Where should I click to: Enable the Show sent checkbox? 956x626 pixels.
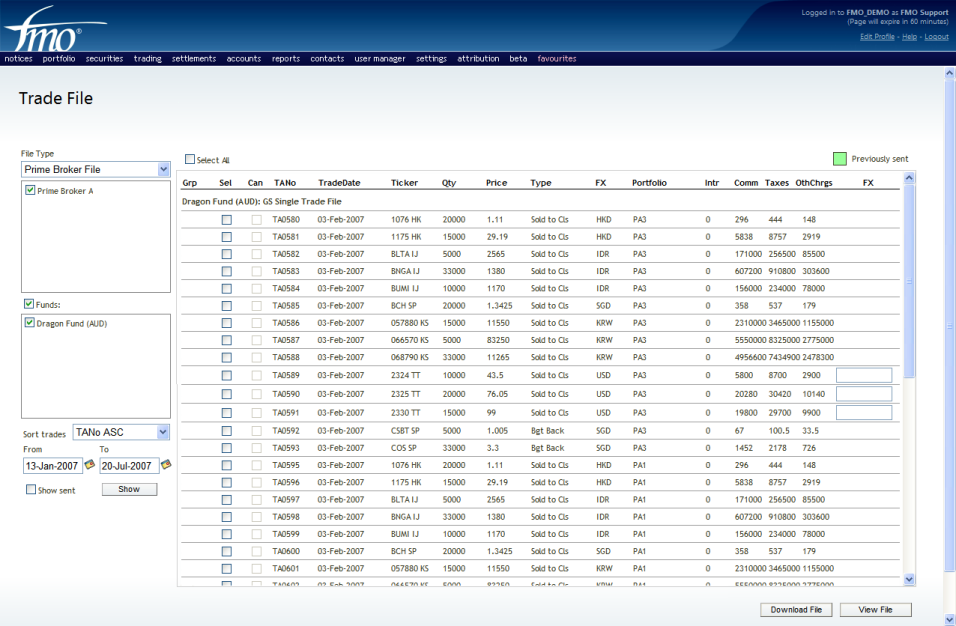[x=30, y=489]
